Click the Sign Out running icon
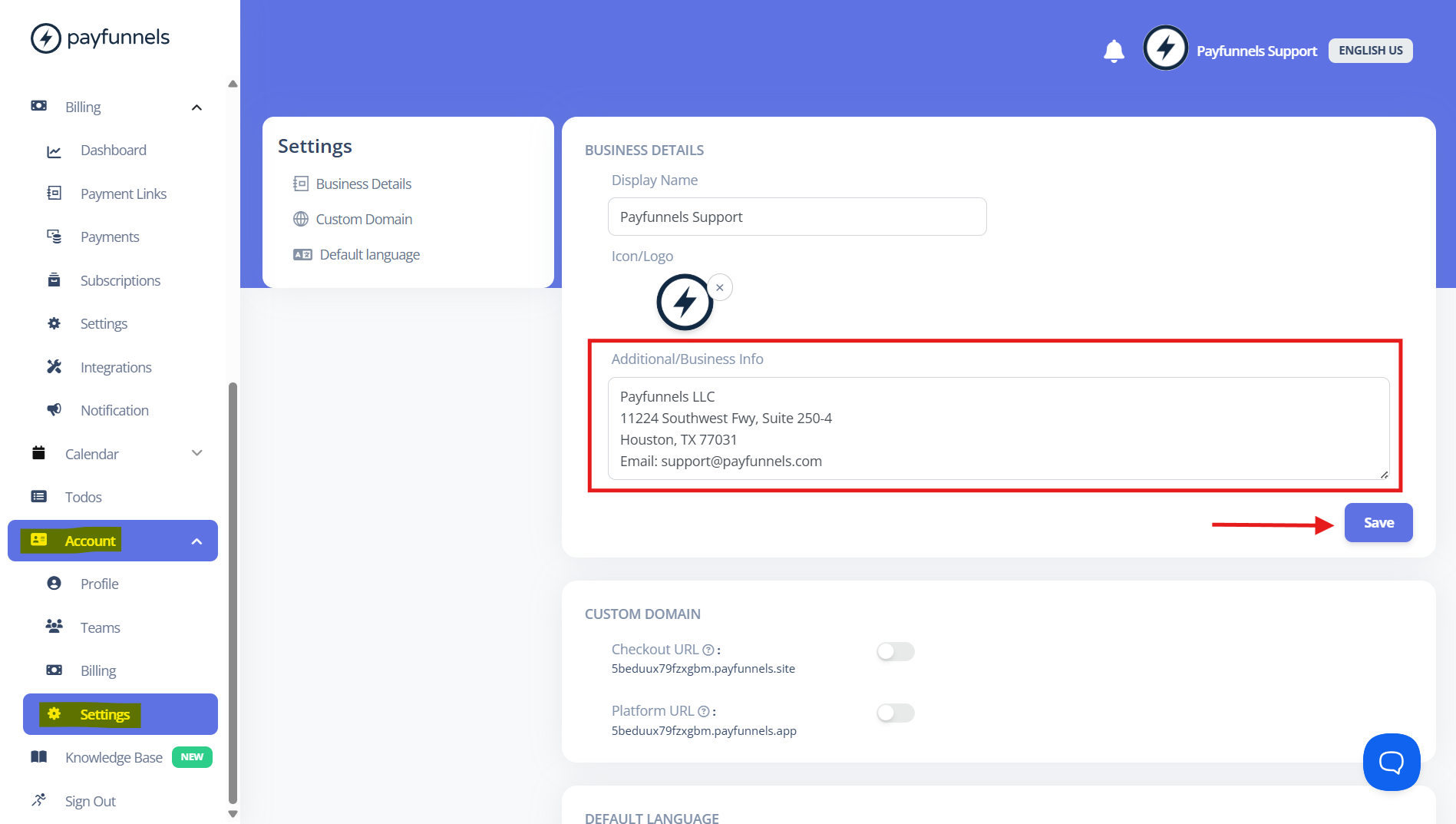The height and width of the screenshot is (824, 1456). click(38, 800)
